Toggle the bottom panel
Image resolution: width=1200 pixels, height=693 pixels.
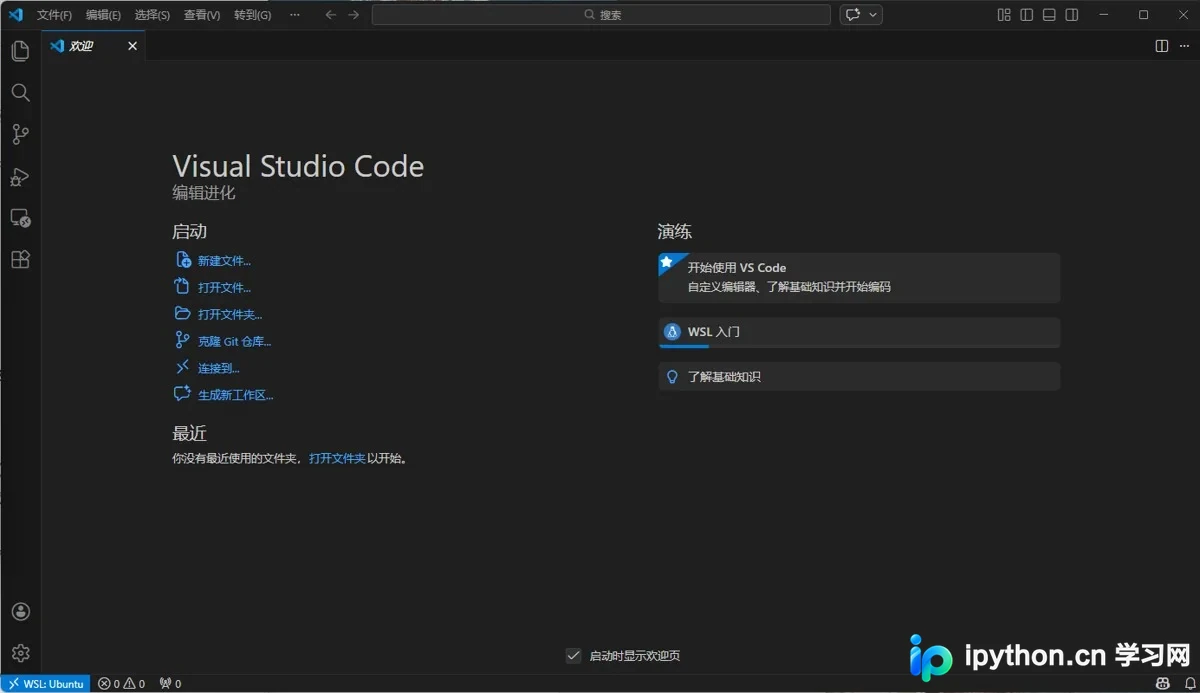(1049, 15)
